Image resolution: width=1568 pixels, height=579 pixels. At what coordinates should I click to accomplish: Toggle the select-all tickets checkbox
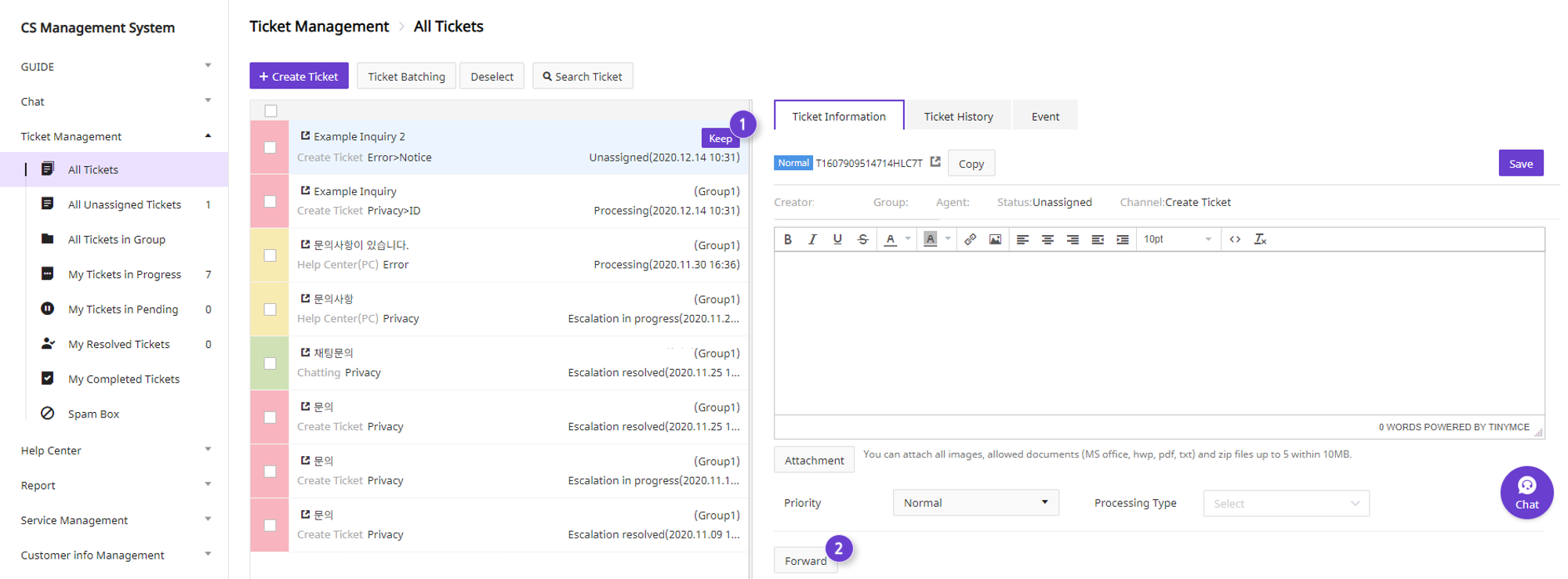(271, 110)
